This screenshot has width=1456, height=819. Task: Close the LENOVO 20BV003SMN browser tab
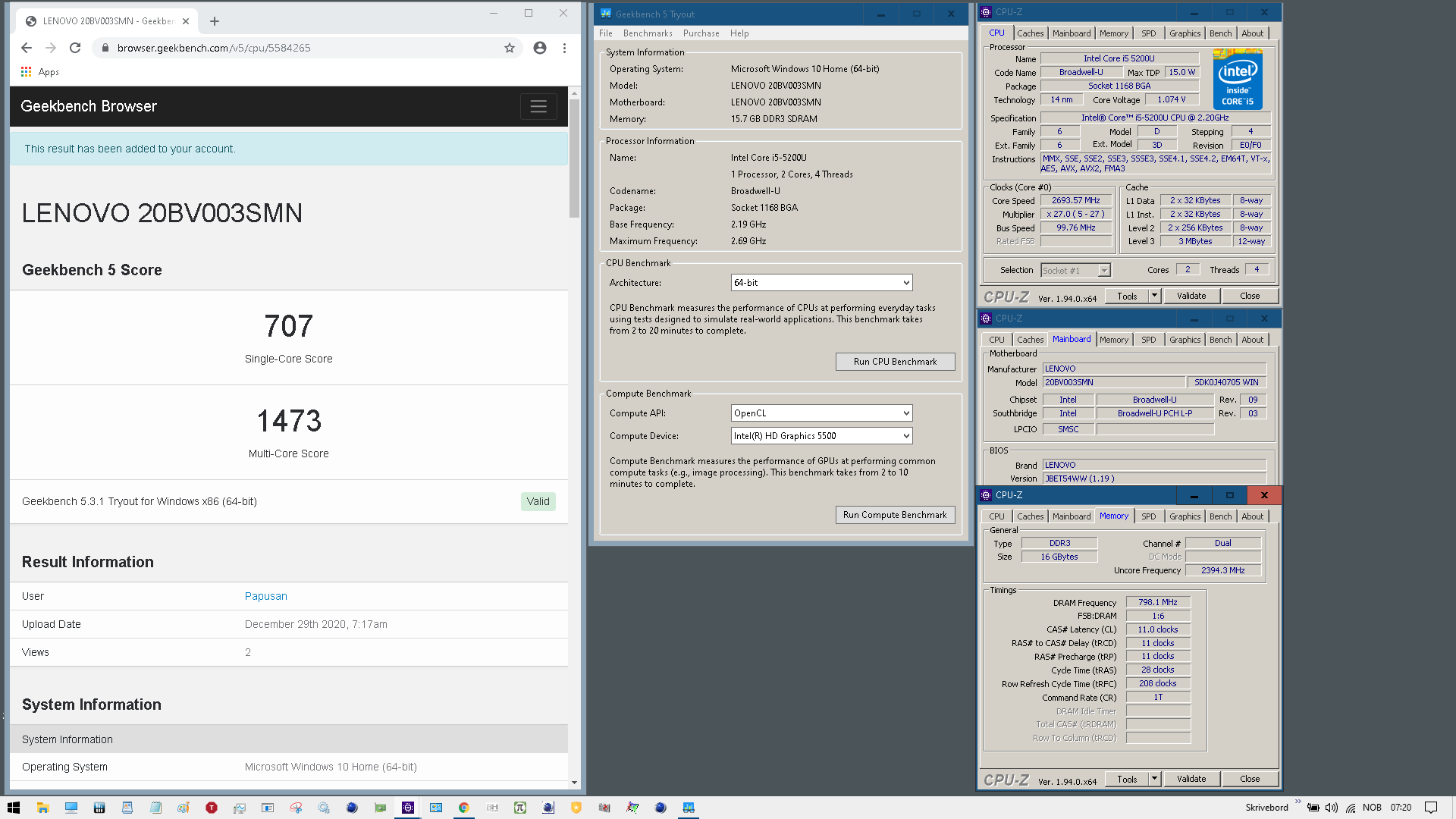tap(186, 21)
